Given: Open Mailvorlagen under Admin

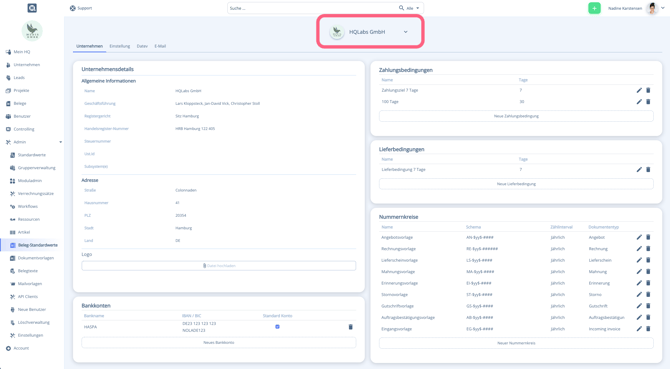Looking at the screenshot, I should point(29,284).
